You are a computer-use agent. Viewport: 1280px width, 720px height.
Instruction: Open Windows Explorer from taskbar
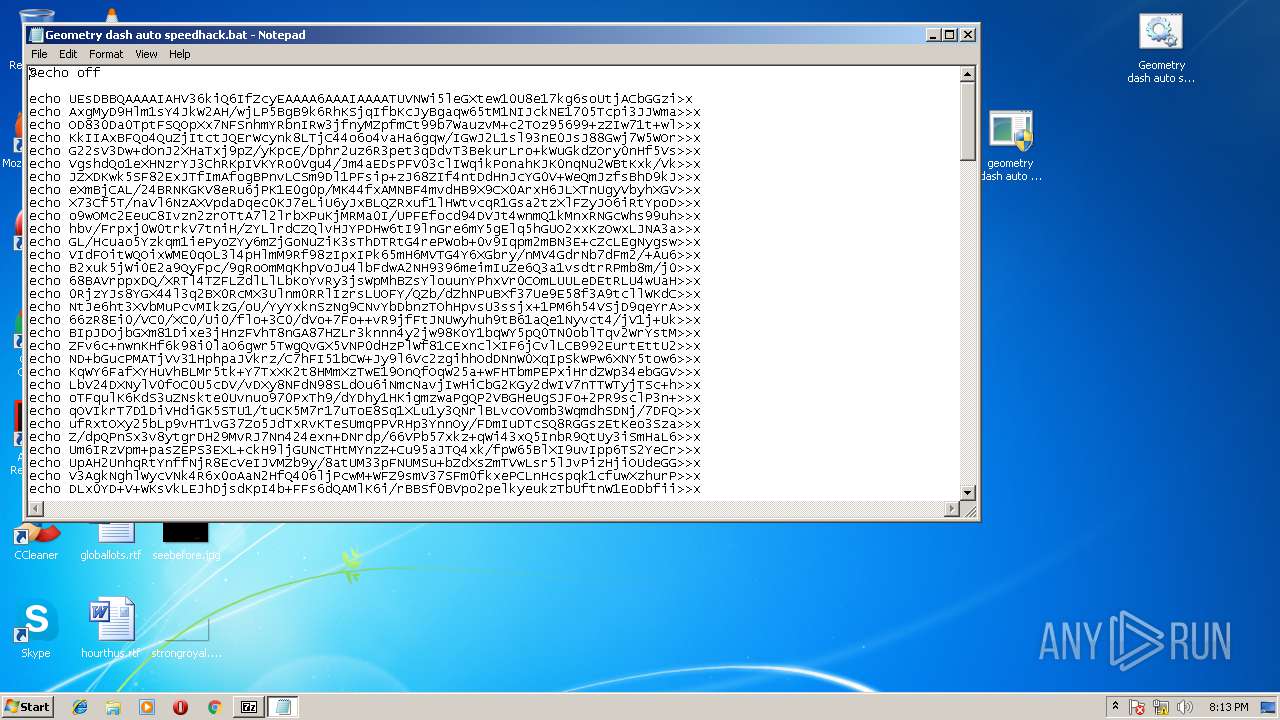[113, 707]
